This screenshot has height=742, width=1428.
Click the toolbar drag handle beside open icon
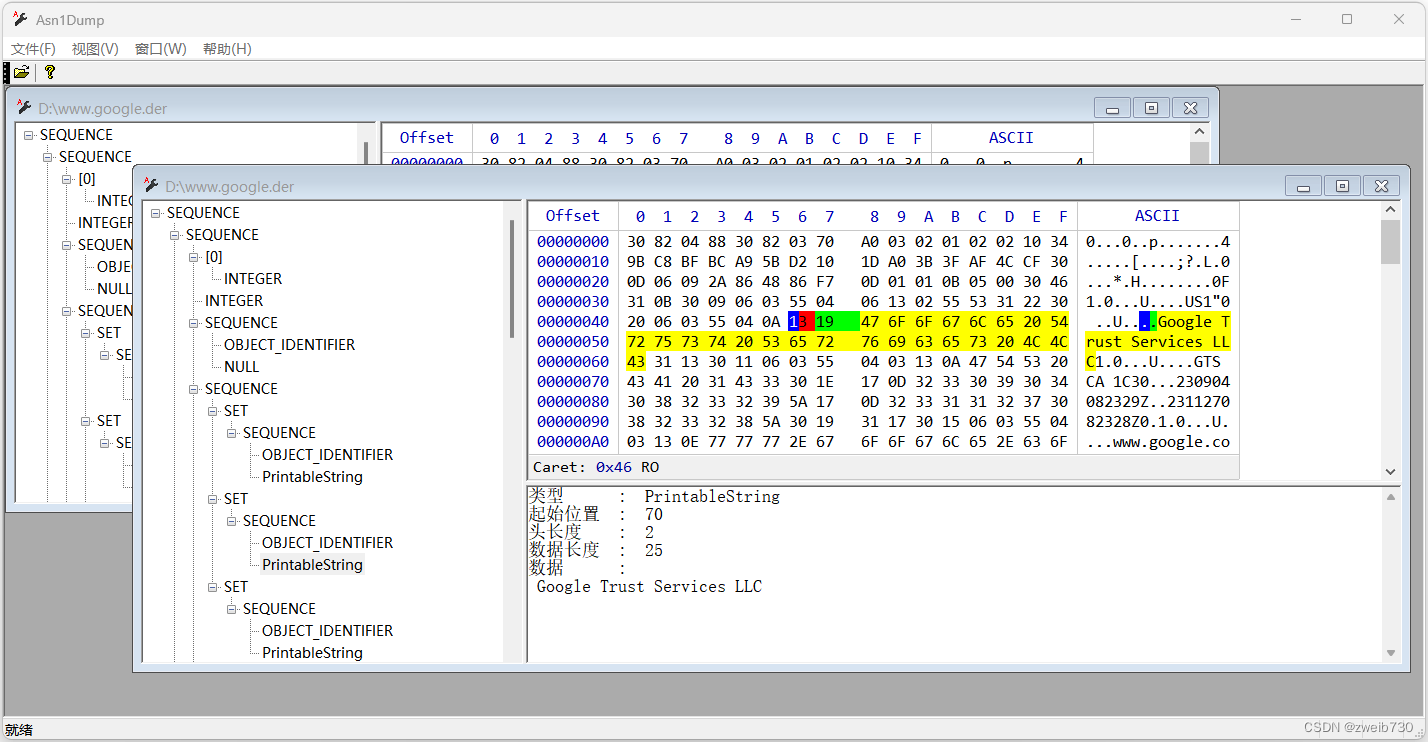click(6, 72)
